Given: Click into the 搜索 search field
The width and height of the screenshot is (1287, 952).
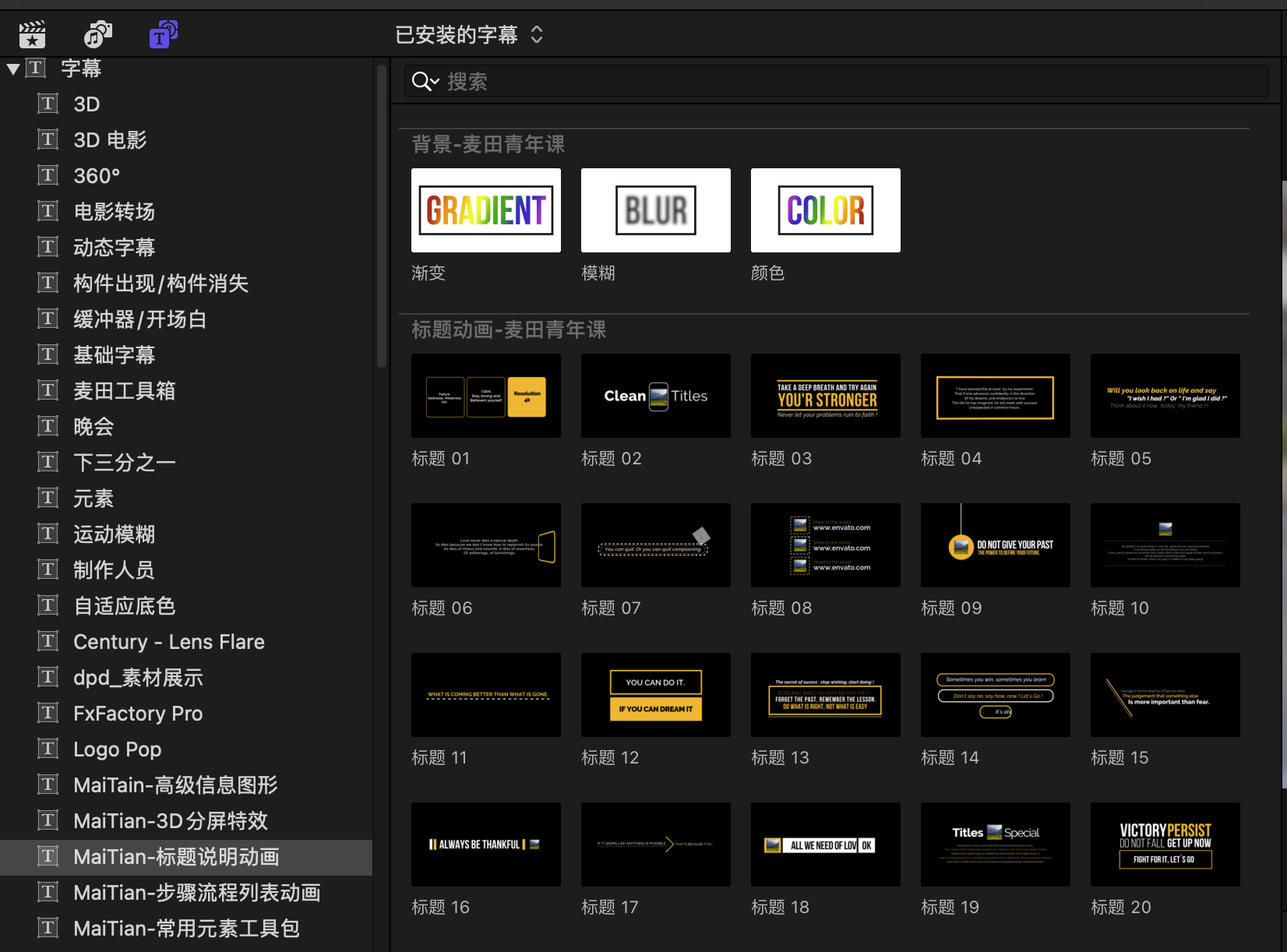Looking at the screenshot, I should (x=836, y=81).
